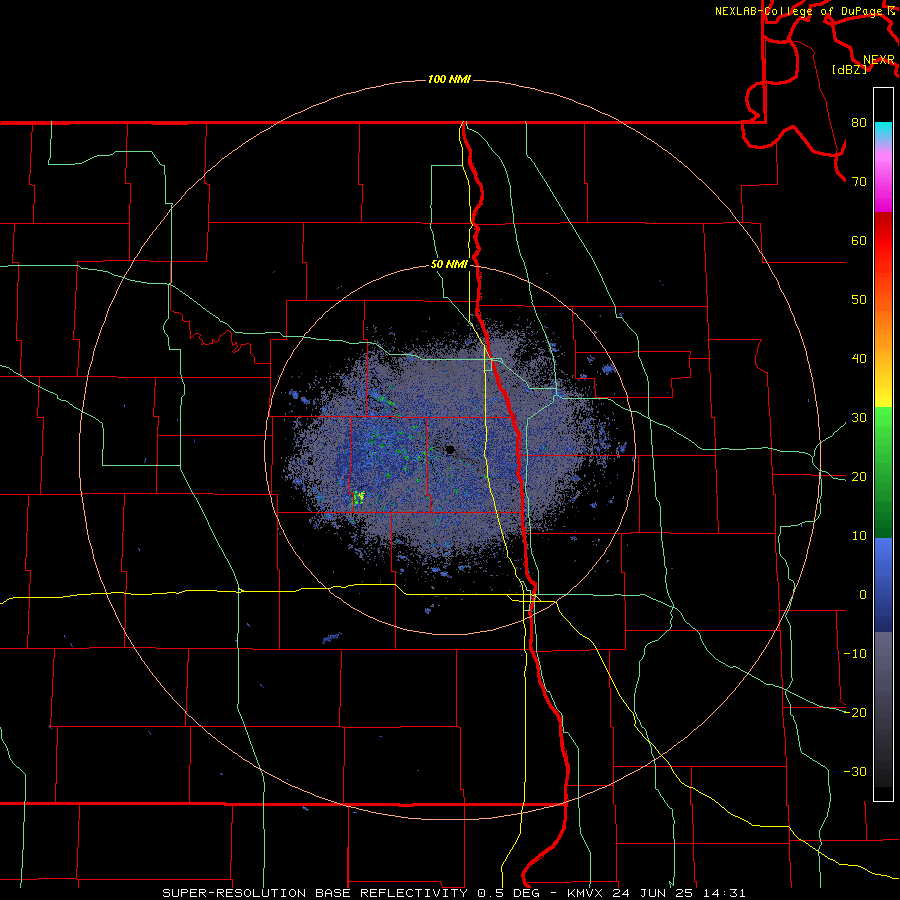Click the 10 dBZ scale value
Screen dimensions: 900x900
(859, 536)
